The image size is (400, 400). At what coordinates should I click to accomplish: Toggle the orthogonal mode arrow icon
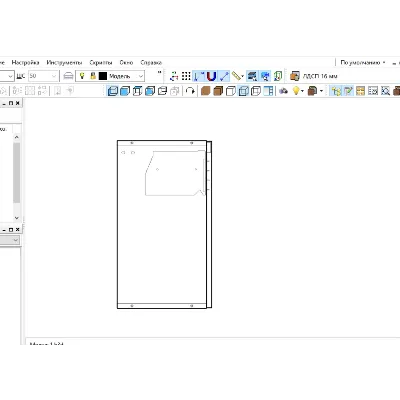(x=199, y=76)
